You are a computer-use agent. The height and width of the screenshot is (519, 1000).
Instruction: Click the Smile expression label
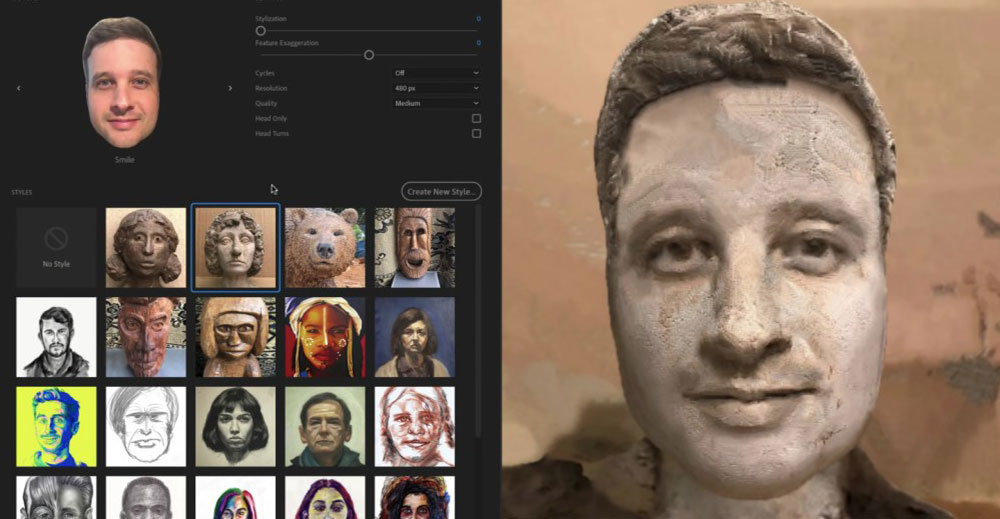click(124, 160)
